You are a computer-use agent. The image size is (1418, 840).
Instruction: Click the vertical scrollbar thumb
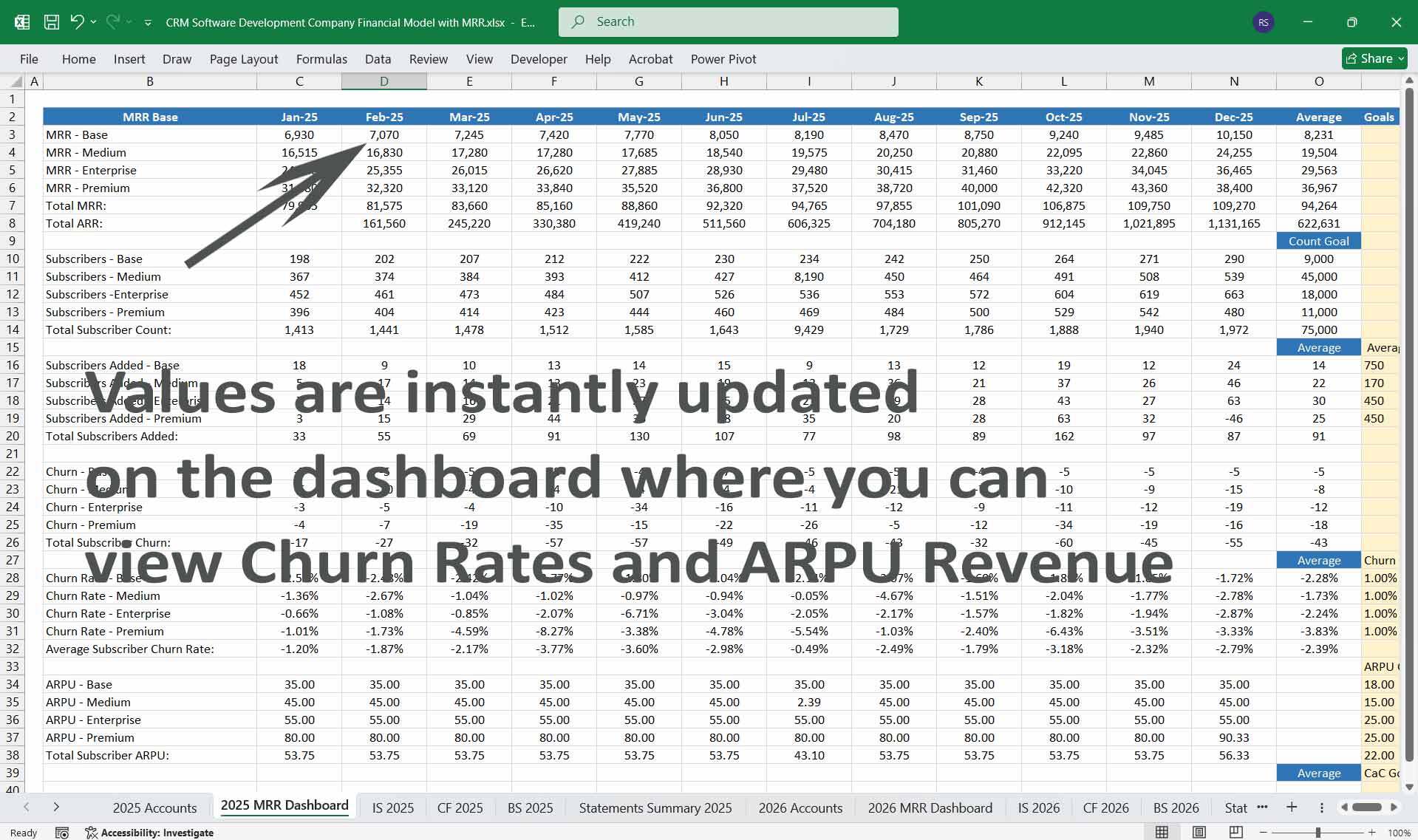(x=1409, y=425)
